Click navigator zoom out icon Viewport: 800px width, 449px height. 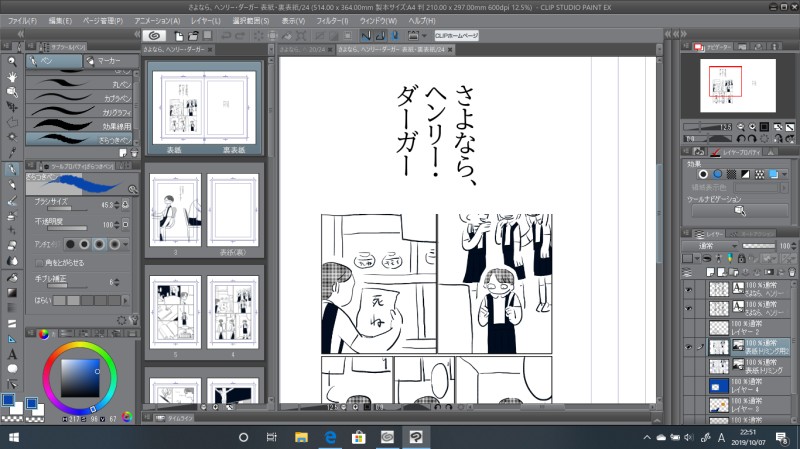click(x=741, y=127)
